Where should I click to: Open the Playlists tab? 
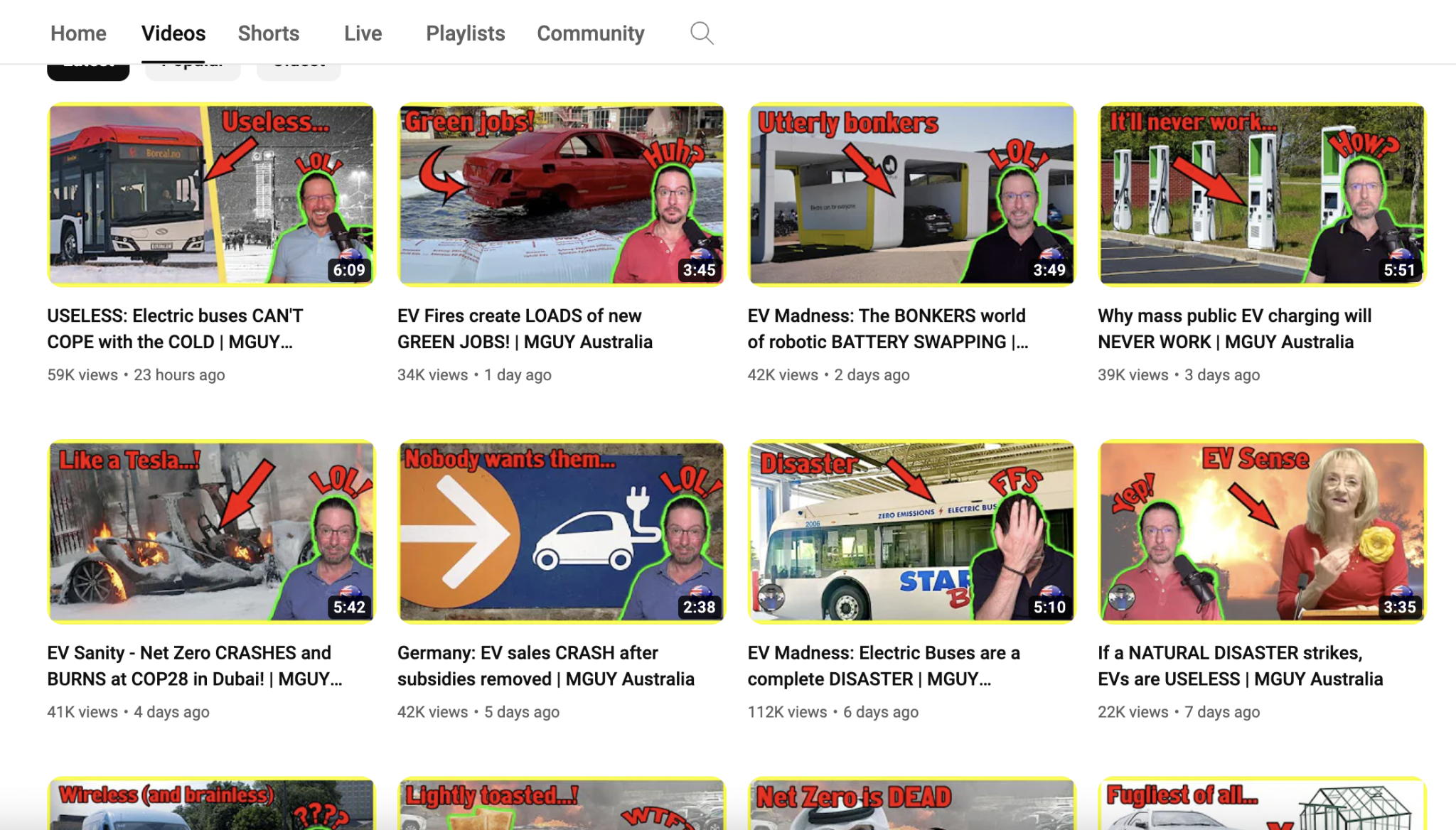(466, 33)
